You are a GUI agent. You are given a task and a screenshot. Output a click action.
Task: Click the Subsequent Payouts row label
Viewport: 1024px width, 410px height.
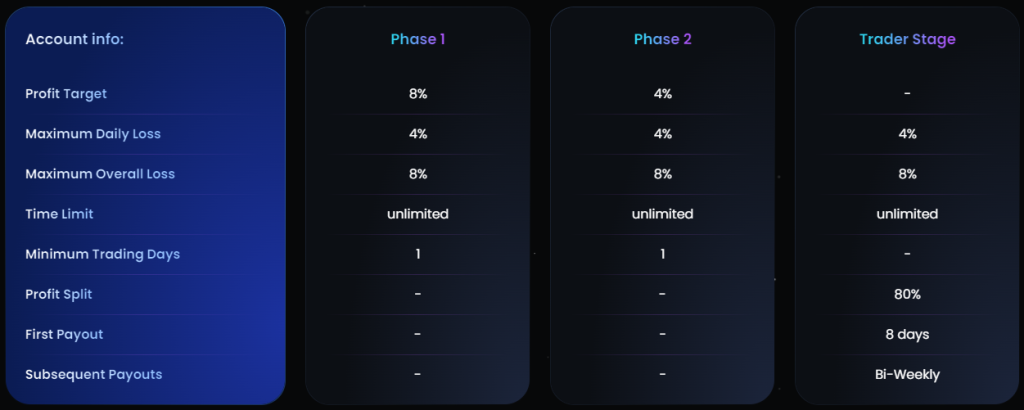point(94,374)
